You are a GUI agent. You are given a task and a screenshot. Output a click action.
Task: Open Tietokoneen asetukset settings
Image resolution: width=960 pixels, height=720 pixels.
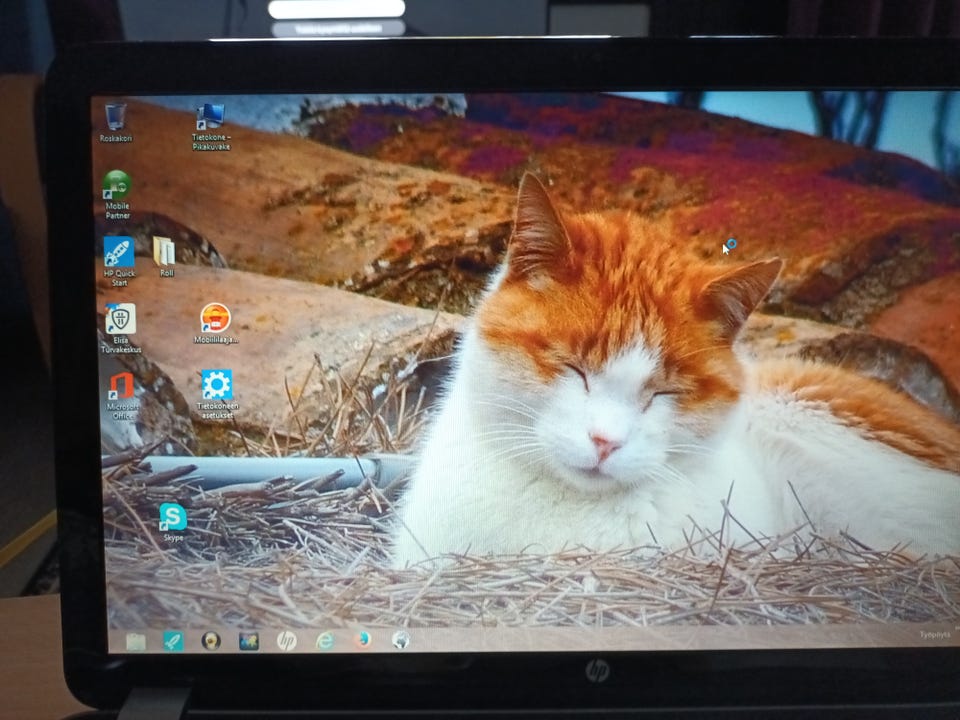217,394
